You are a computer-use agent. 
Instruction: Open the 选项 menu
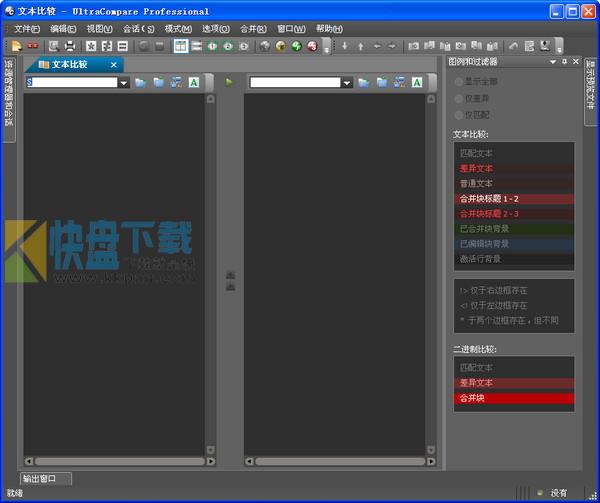pos(216,29)
